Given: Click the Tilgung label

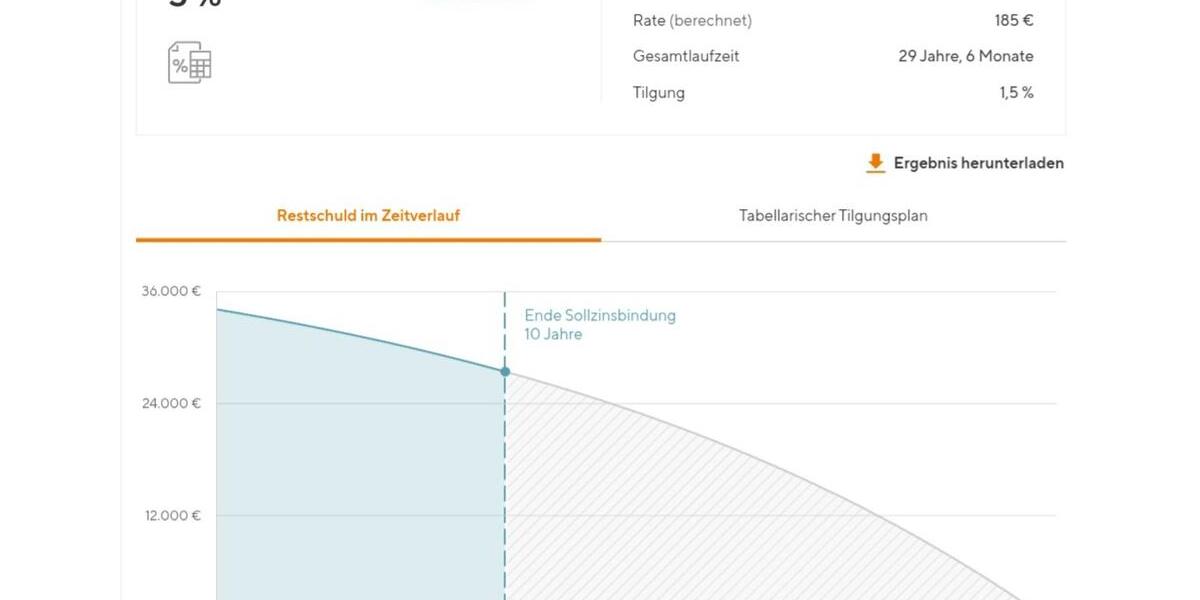Looking at the screenshot, I should (x=659, y=93).
